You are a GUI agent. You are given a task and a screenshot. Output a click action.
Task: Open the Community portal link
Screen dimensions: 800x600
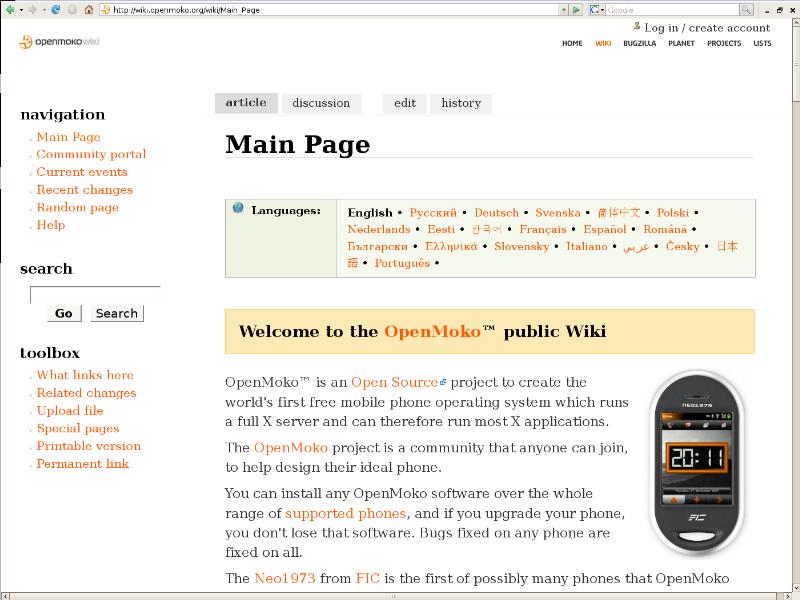91,154
